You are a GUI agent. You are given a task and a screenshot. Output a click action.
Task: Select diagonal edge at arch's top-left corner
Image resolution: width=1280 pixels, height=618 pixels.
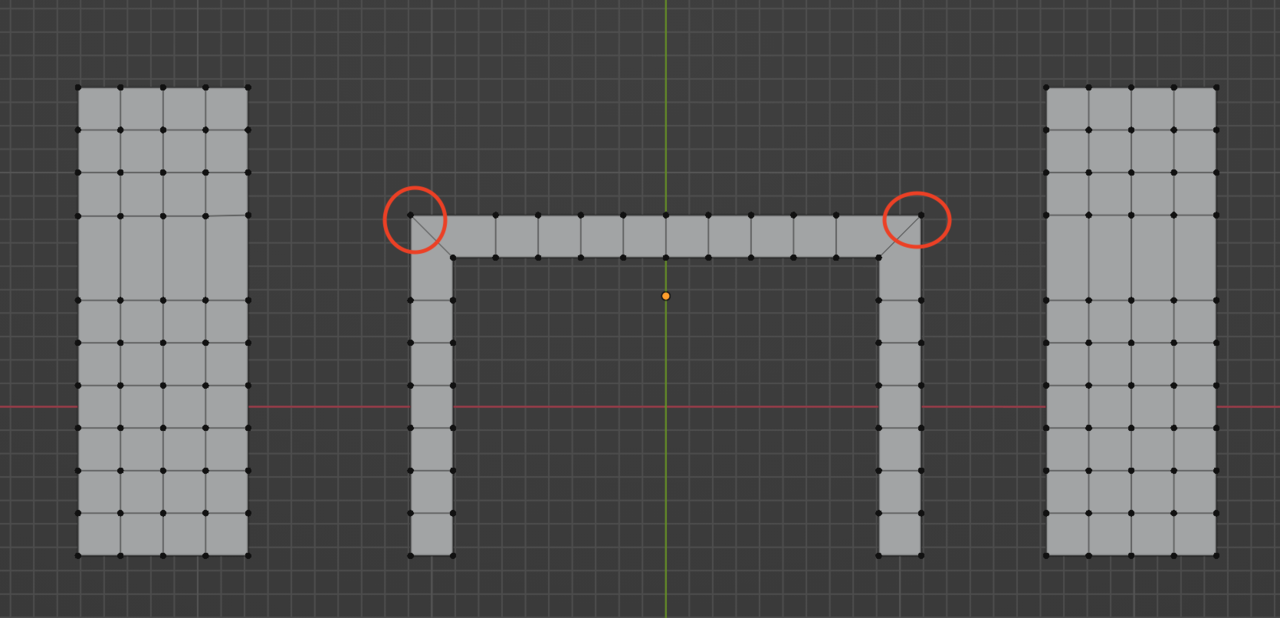(432, 237)
